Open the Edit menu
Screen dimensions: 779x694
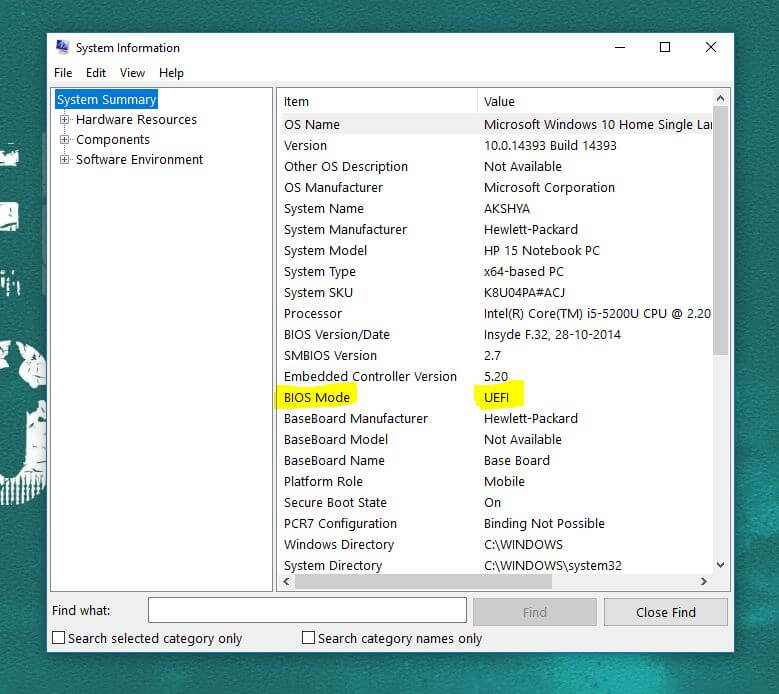(x=96, y=73)
